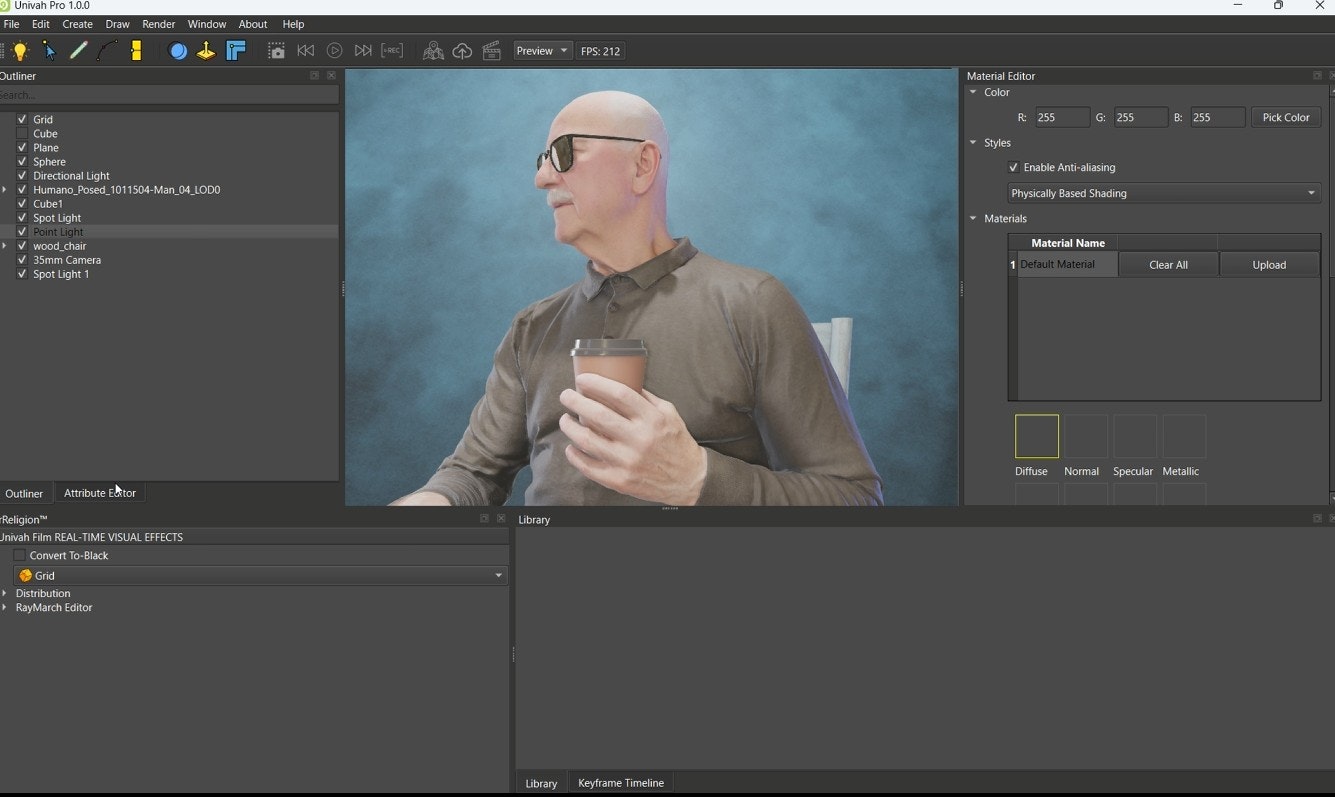Image resolution: width=1335 pixels, height=797 pixels.
Task: Select the curve path tool
Action: pyautogui.click(x=107, y=51)
